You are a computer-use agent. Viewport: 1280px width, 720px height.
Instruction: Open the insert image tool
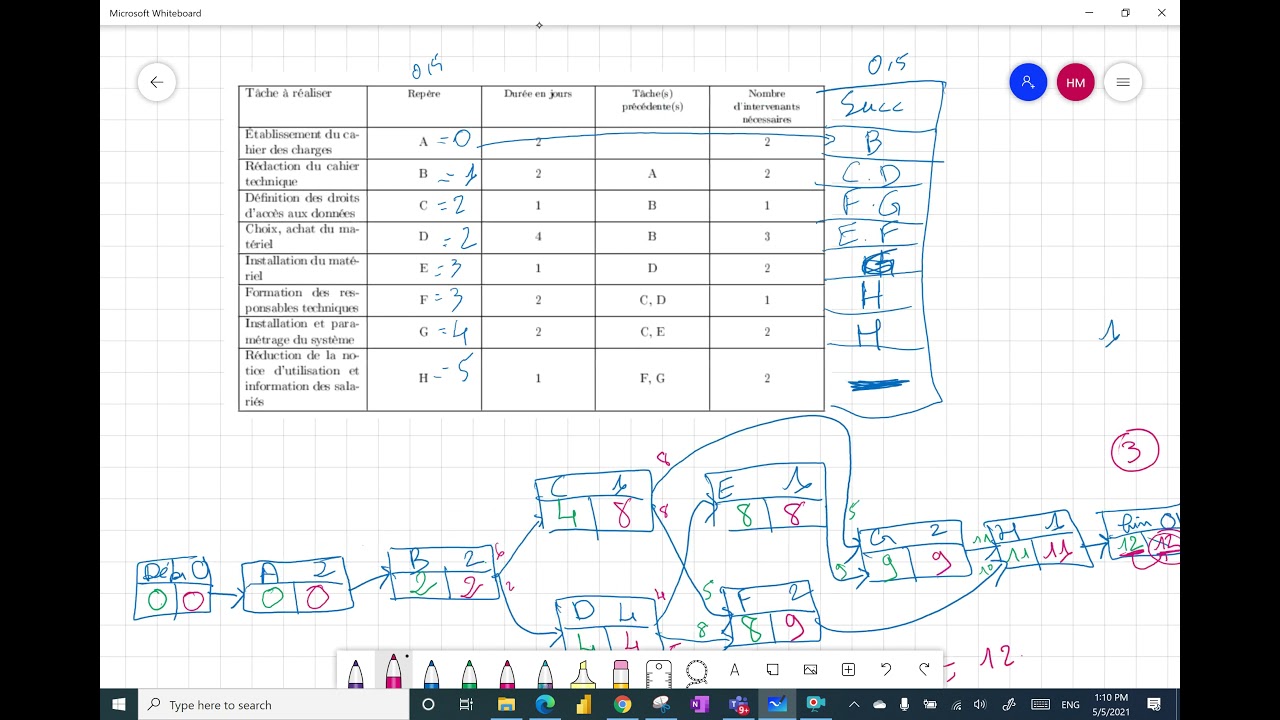point(811,670)
